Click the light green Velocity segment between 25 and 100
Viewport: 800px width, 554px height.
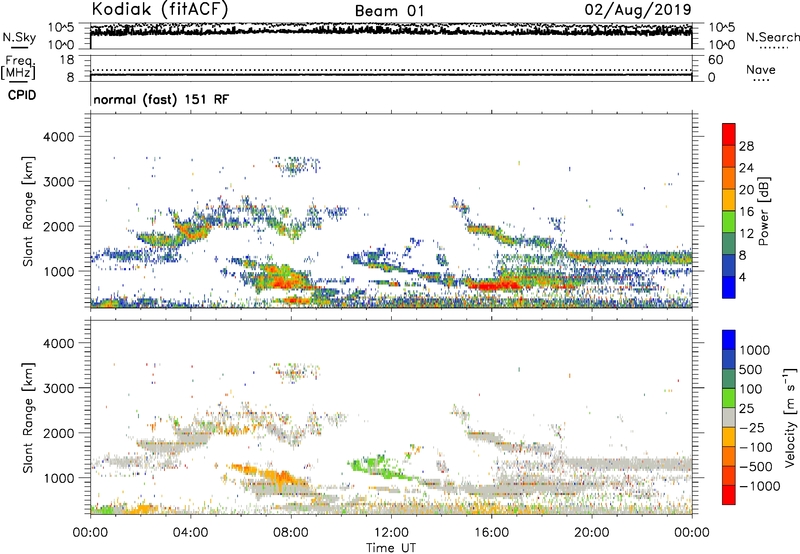pyautogui.click(x=729, y=398)
